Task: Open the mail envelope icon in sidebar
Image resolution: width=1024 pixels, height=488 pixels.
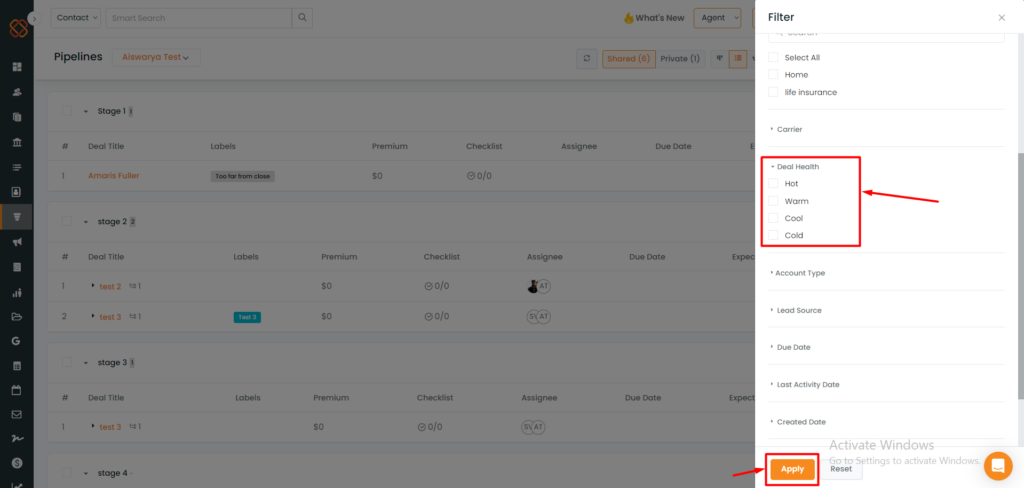Action: point(17,414)
